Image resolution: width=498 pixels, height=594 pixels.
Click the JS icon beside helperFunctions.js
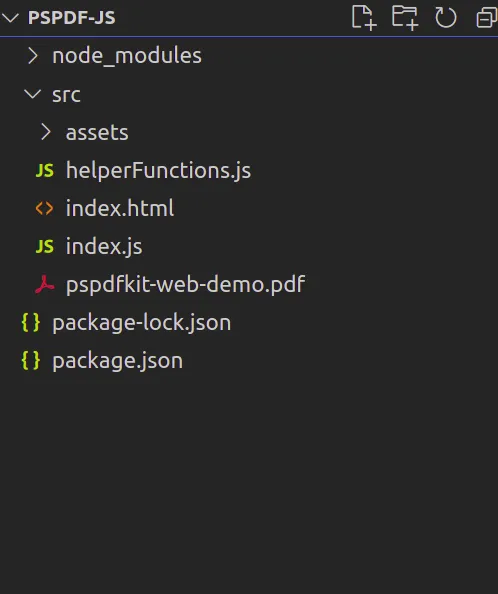[x=45, y=170]
